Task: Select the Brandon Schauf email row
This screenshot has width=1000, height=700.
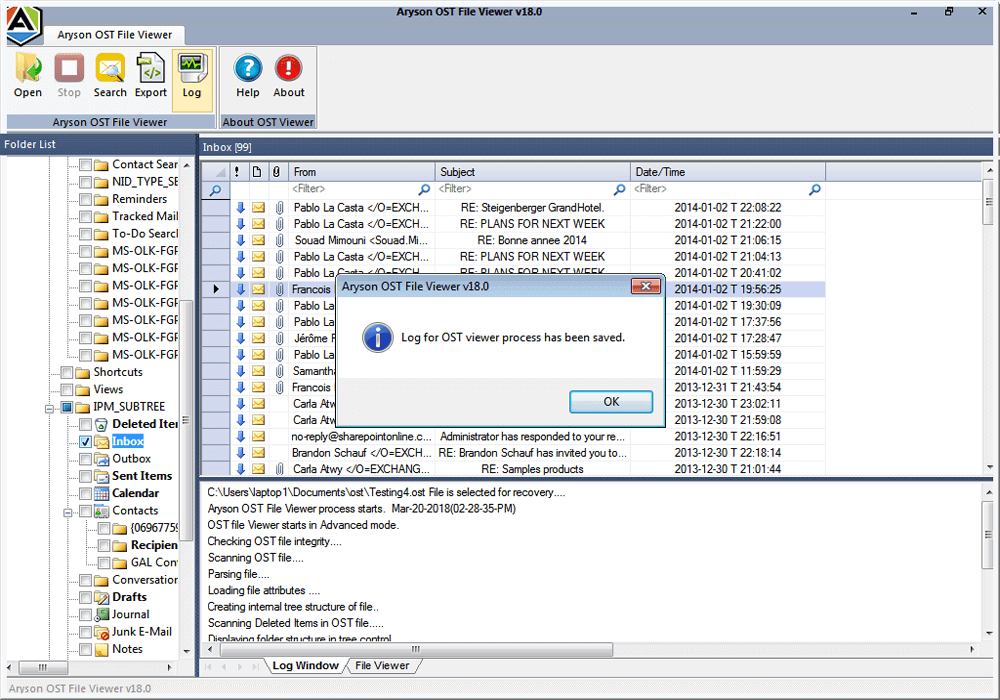Action: click(x=513, y=453)
